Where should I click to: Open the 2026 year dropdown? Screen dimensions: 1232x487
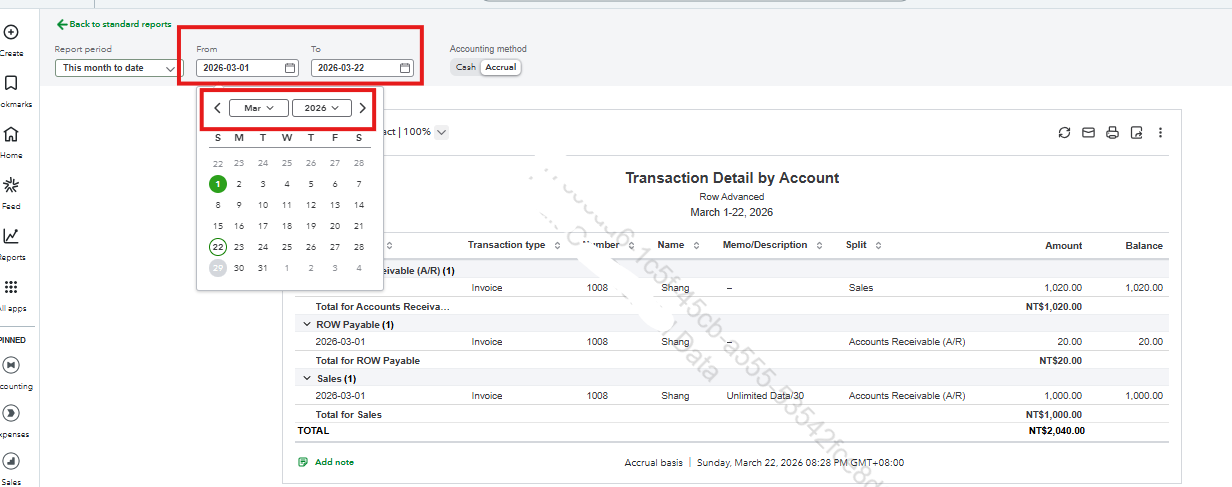click(321, 108)
